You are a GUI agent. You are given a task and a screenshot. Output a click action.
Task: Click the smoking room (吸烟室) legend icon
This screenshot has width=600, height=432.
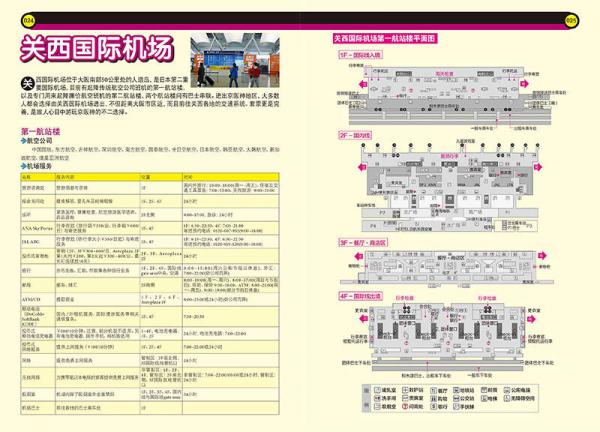pyautogui.click(x=377, y=407)
